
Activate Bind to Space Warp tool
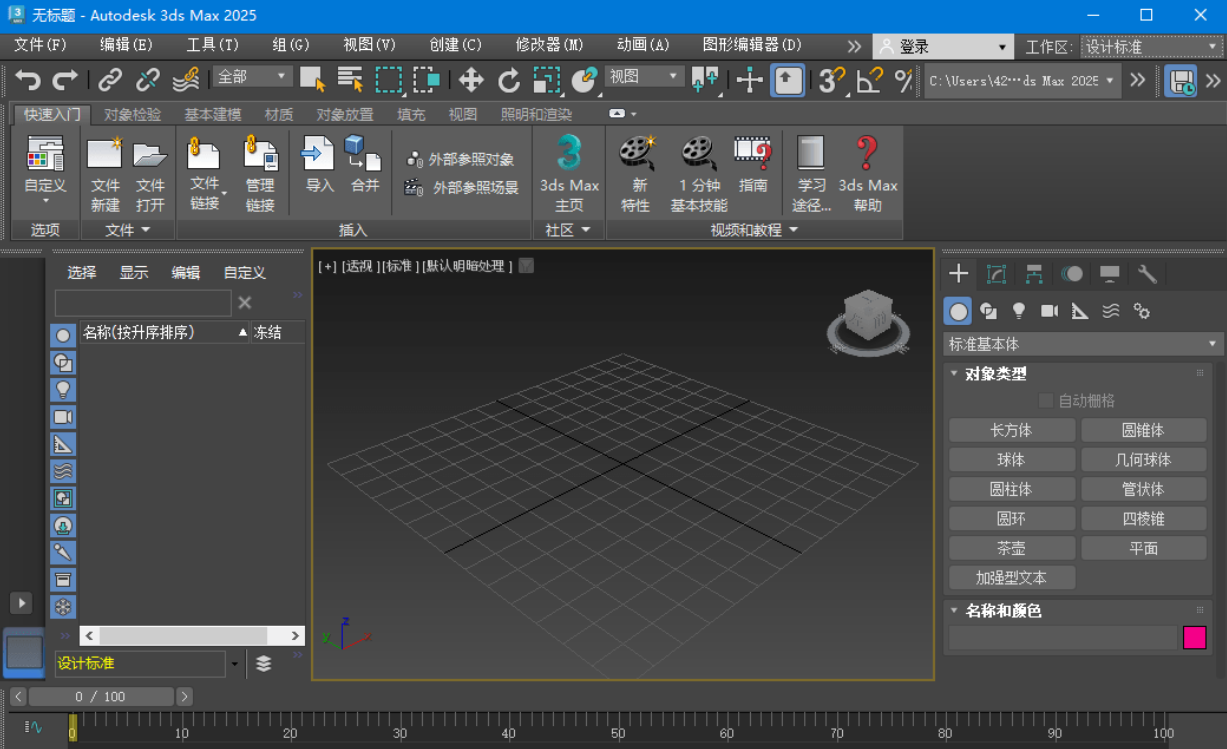pyautogui.click(x=185, y=80)
